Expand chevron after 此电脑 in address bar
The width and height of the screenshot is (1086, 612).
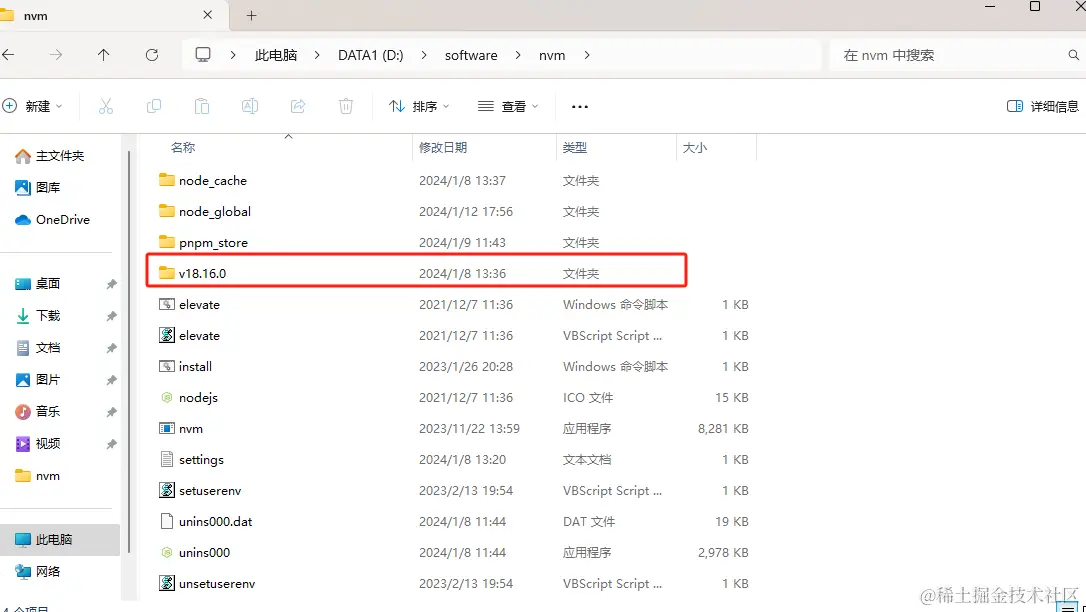(x=317, y=55)
